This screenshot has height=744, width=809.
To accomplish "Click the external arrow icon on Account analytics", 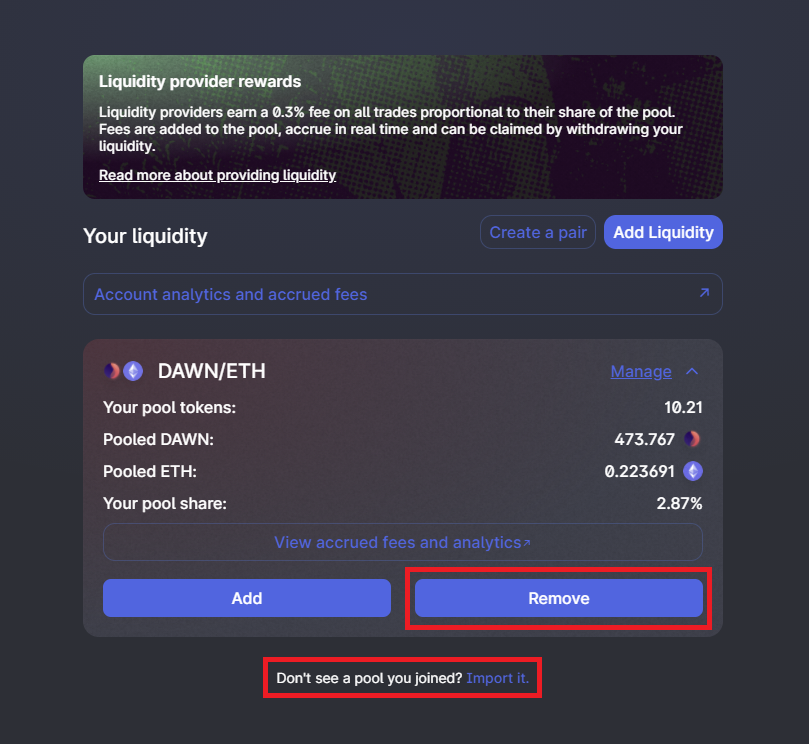I will (x=704, y=293).
